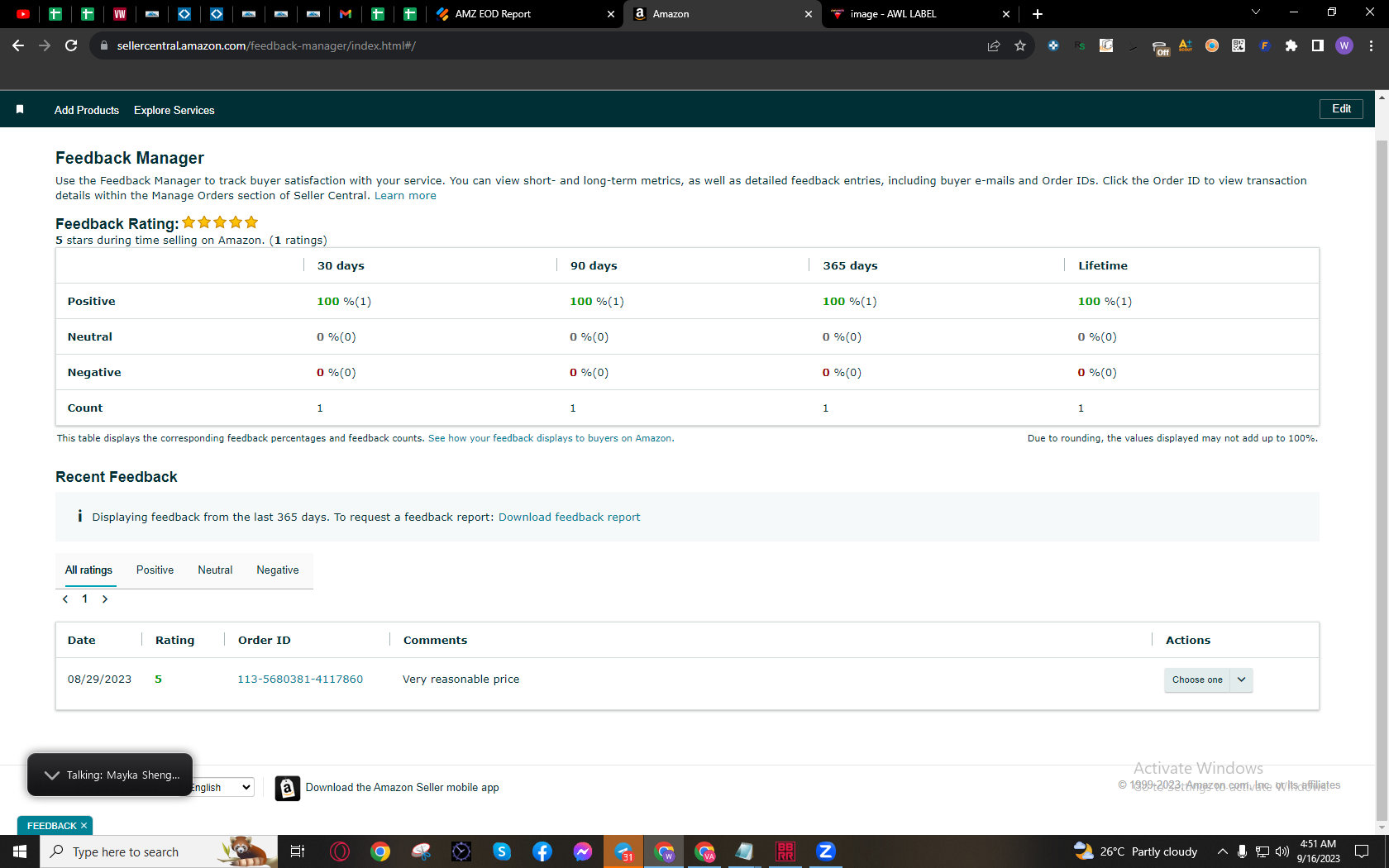
Task: Open Skype from the taskbar
Action: (502, 851)
